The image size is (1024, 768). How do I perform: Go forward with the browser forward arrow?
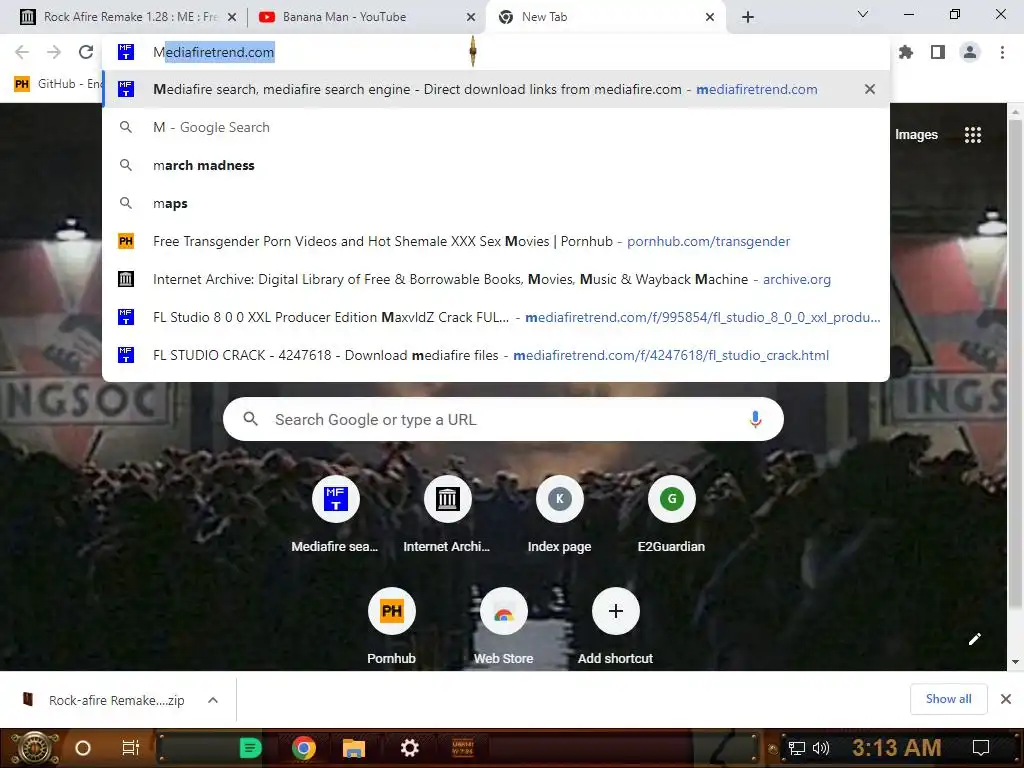pyautogui.click(x=54, y=52)
